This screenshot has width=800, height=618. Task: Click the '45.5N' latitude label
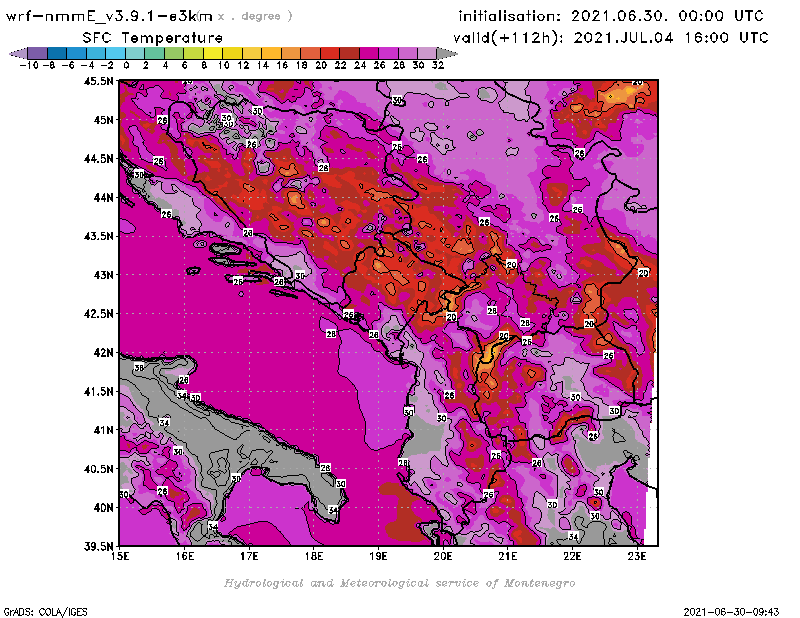click(99, 81)
